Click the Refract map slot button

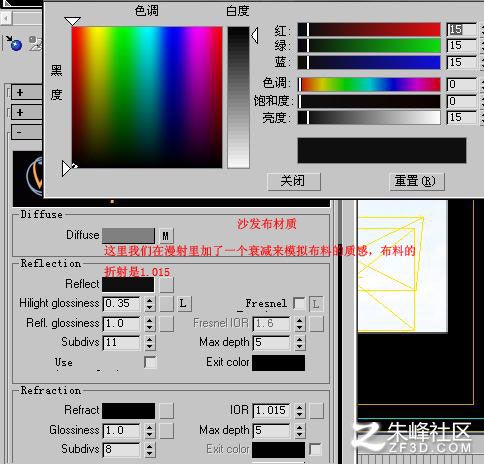[166, 411]
